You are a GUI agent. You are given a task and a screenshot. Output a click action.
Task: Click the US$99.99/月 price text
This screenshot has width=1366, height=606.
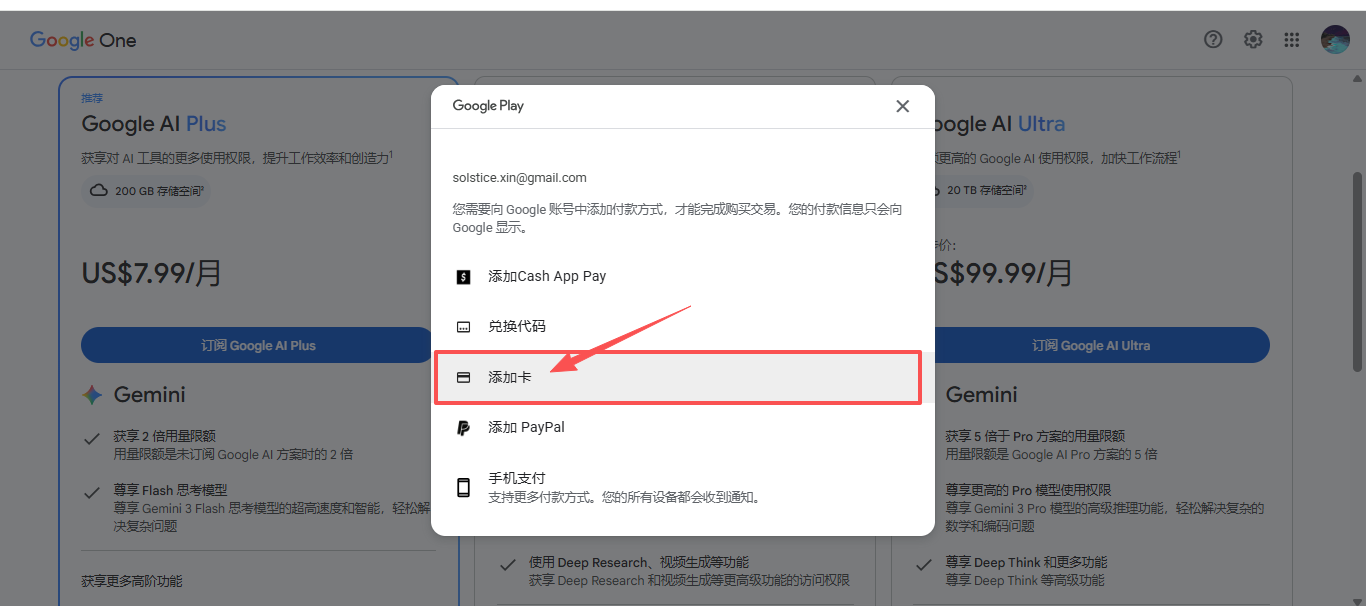point(1003,273)
